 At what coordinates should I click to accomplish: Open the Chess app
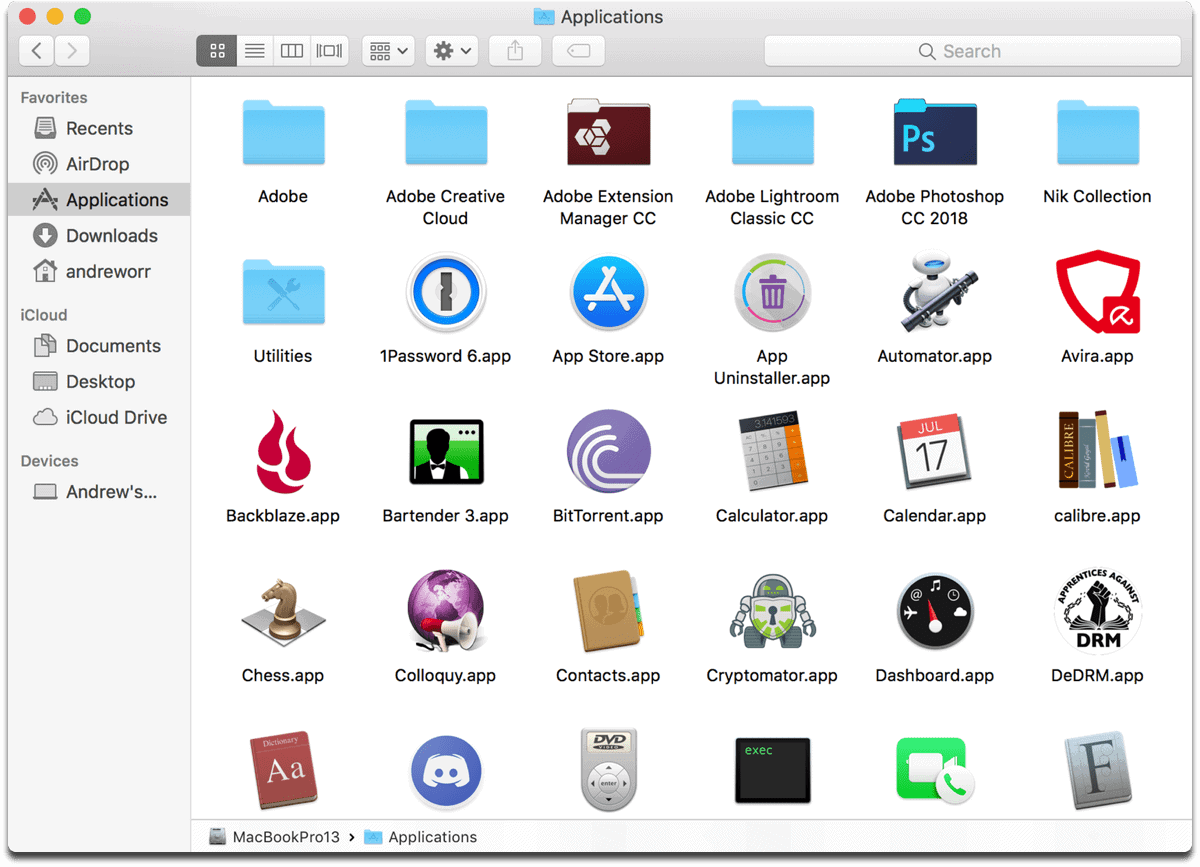[283, 611]
